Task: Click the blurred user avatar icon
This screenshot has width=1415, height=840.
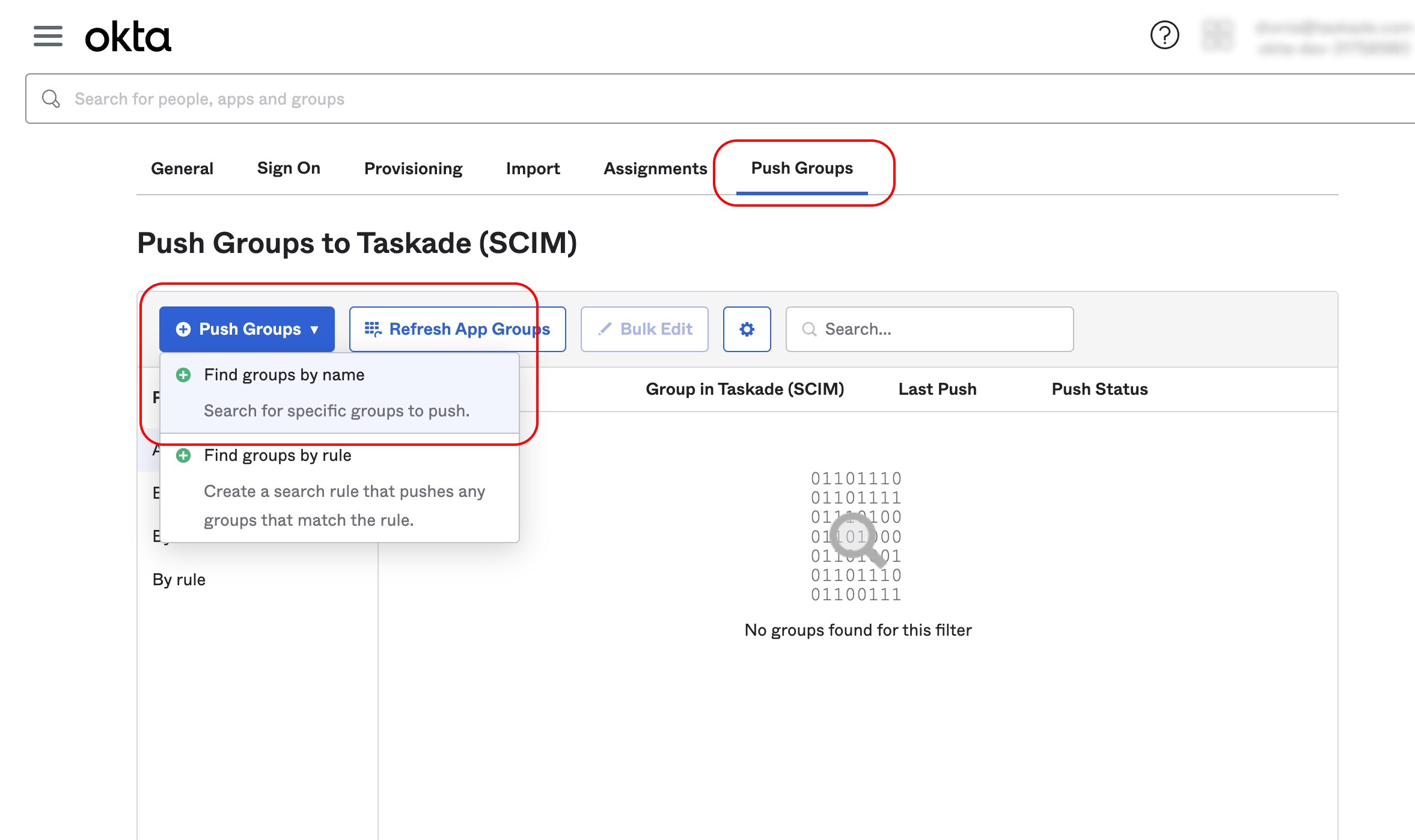Action: tap(1217, 35)
